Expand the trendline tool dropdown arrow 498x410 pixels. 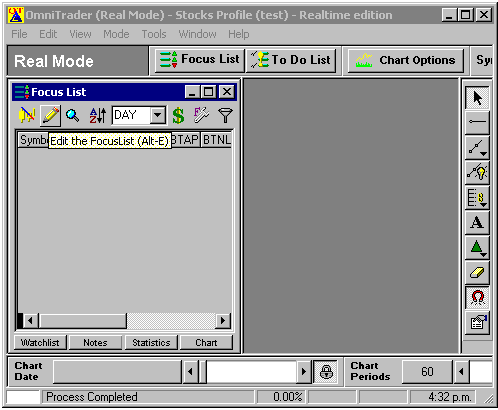(x=483, y=154)
